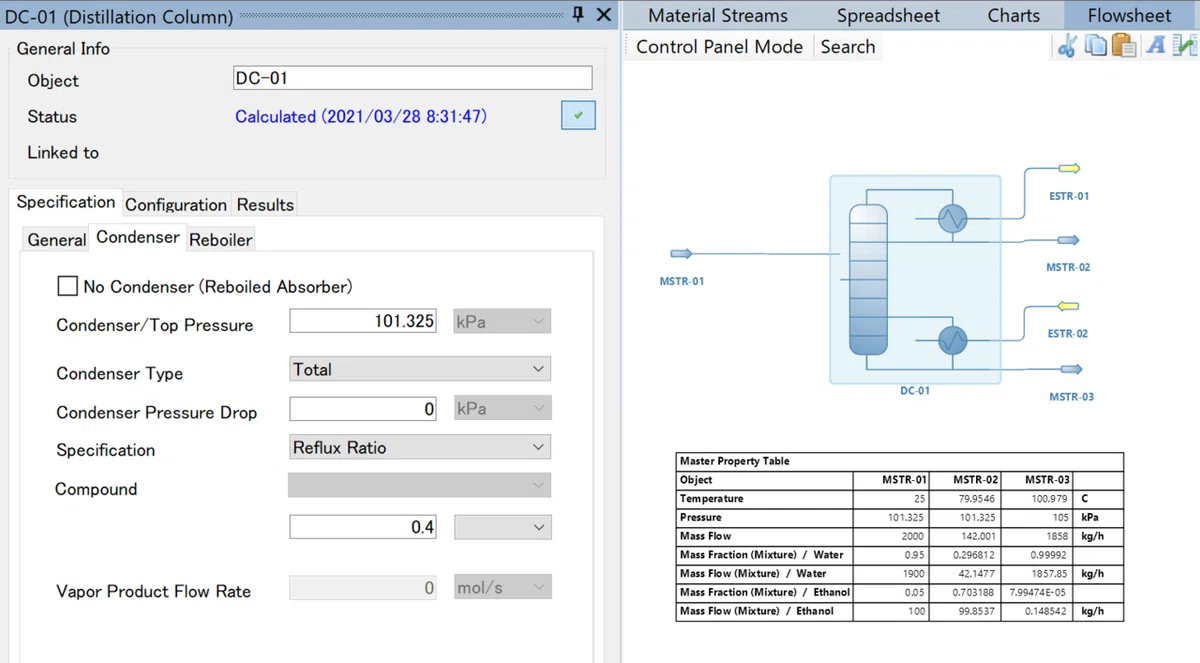Pin the DC-01 panel with pushpin icon
Image resolution: width=1200 pixels, height=663 pixels.
(x=578, y=15)
